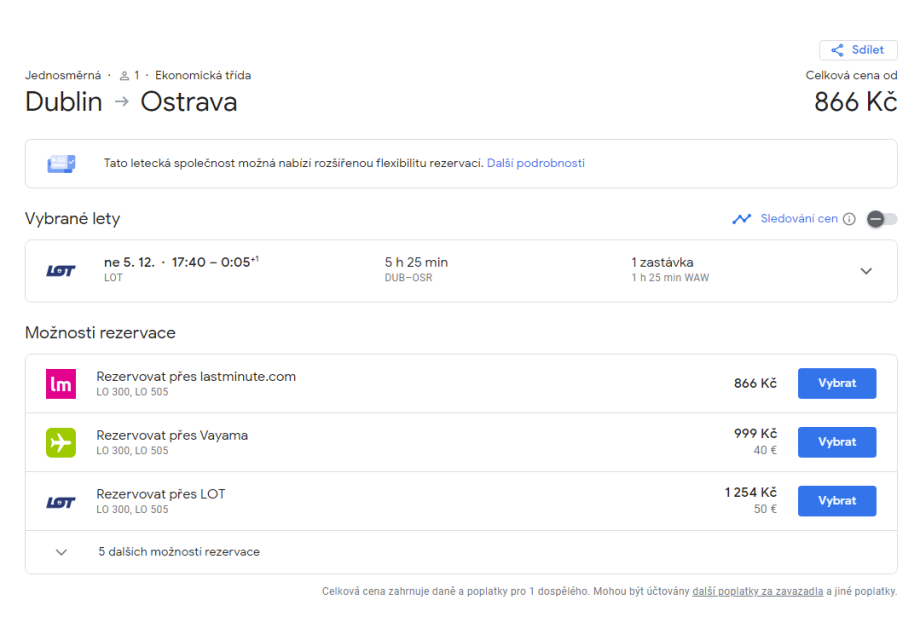Enable the Sledování cen price tracking toggle
This screenshot has height=617, width=920.
881,219
